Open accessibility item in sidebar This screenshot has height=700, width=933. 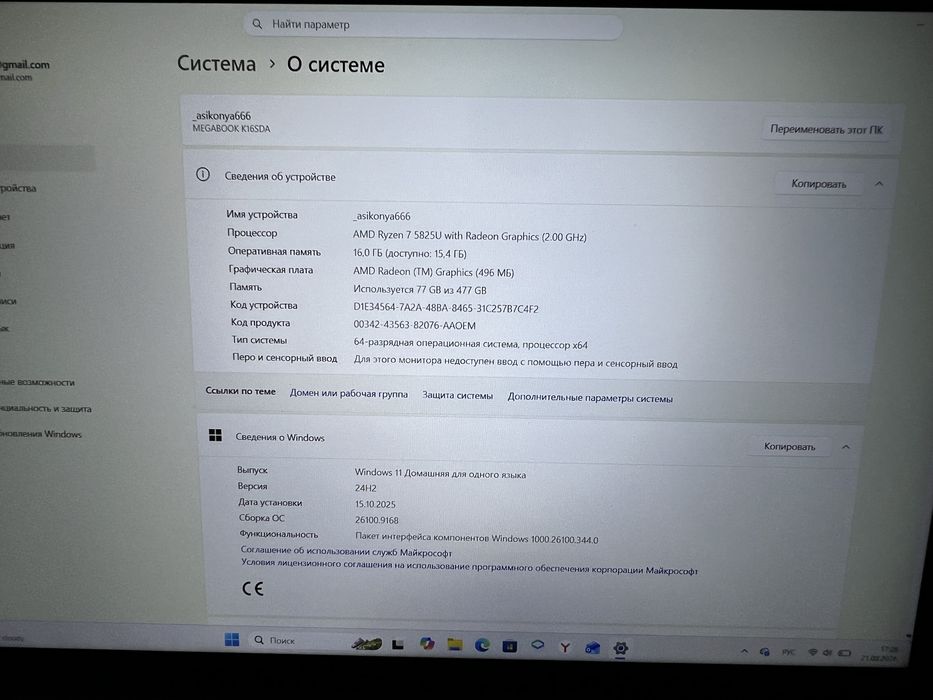point(37,382)
